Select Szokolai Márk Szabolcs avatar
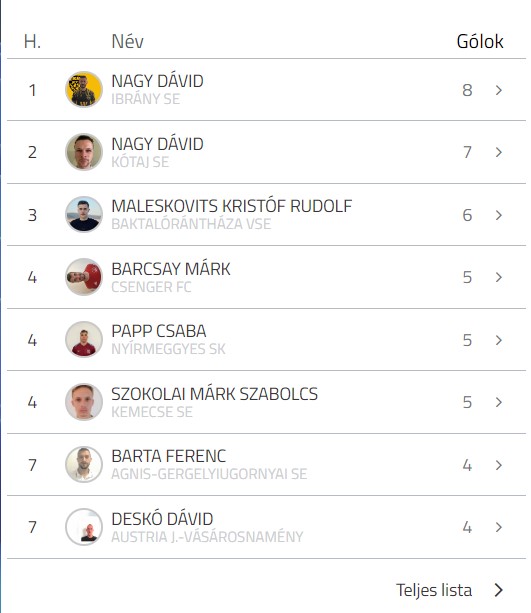 point(84,402)
